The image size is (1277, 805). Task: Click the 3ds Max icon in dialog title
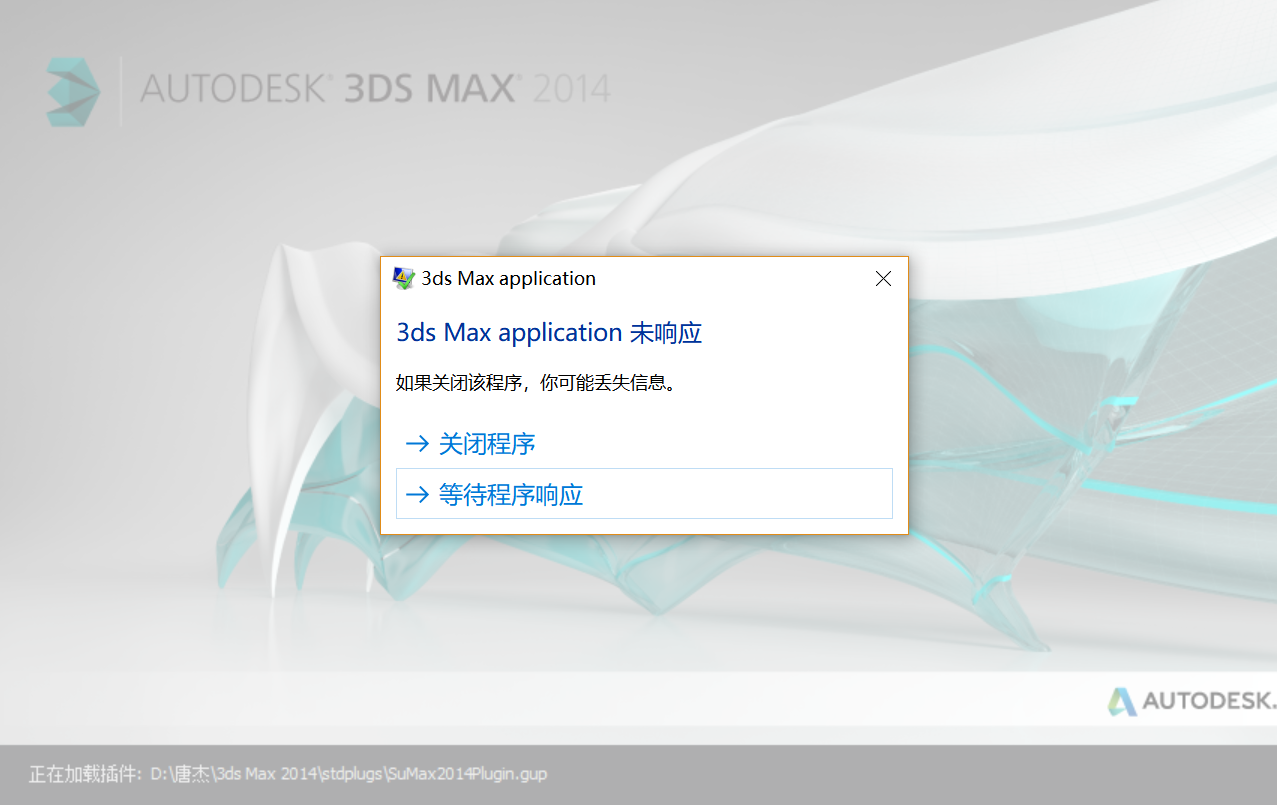tap(404, 279)
